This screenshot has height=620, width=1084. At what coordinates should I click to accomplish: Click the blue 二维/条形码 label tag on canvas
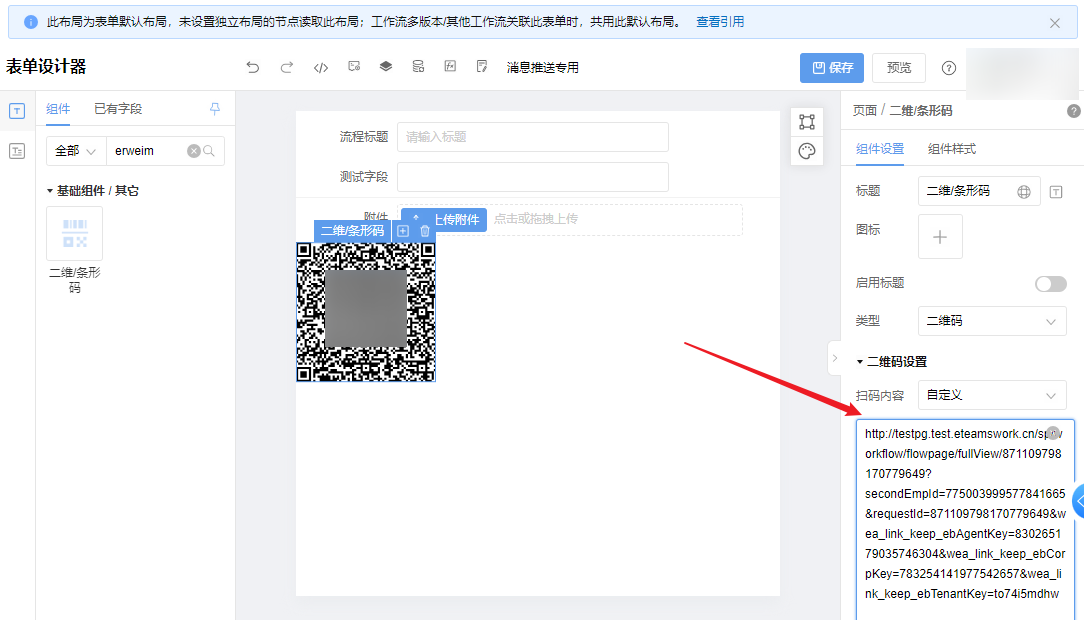tap(353, 231)
